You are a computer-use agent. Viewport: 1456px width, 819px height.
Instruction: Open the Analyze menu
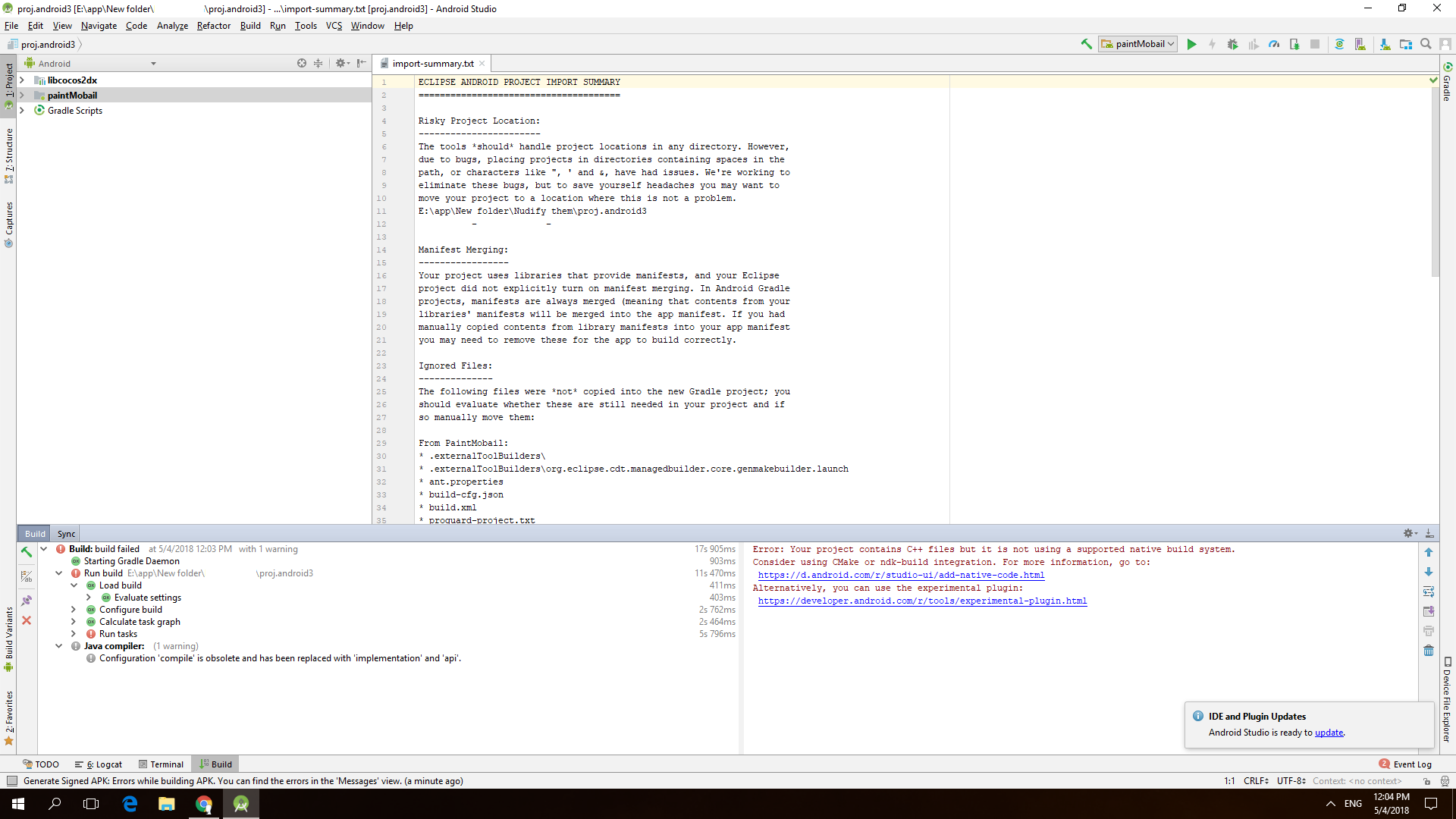click(172, 26)
